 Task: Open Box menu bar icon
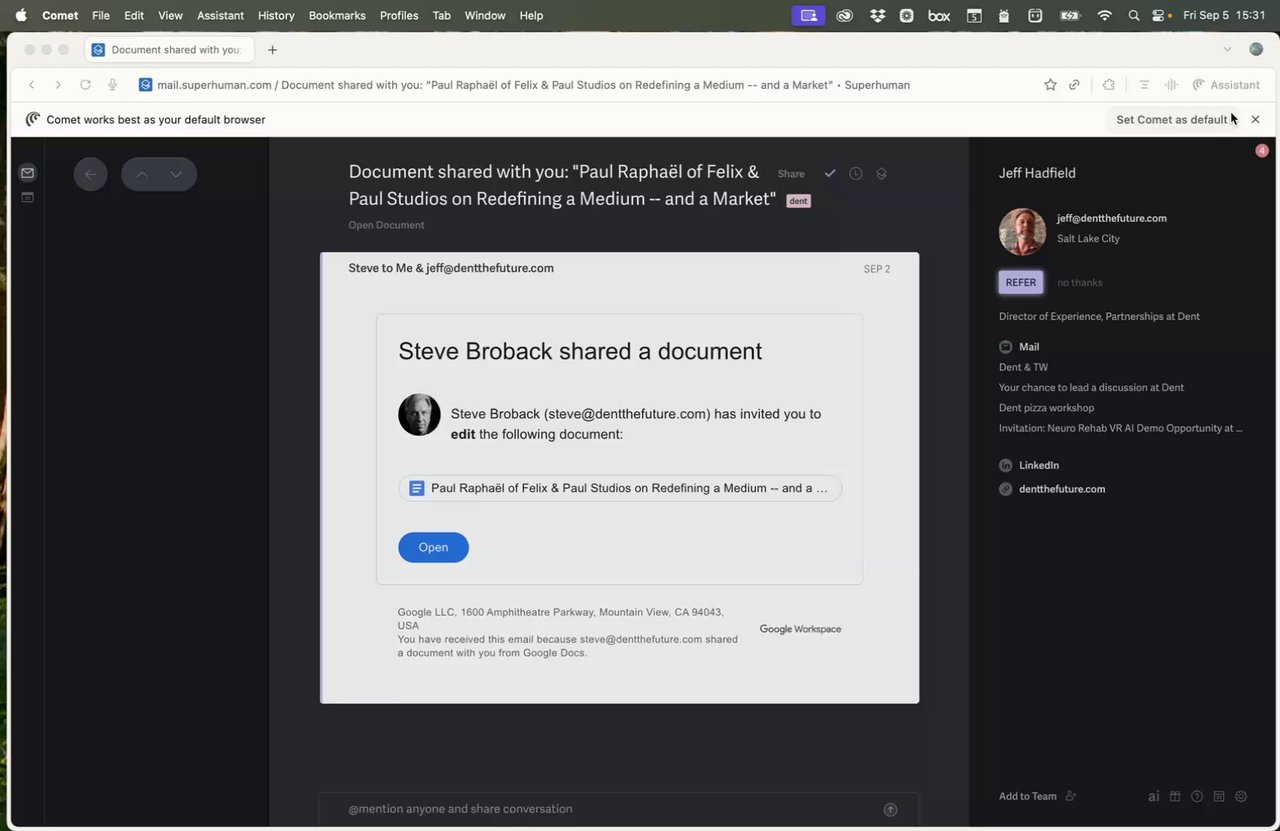pos(939,15)
